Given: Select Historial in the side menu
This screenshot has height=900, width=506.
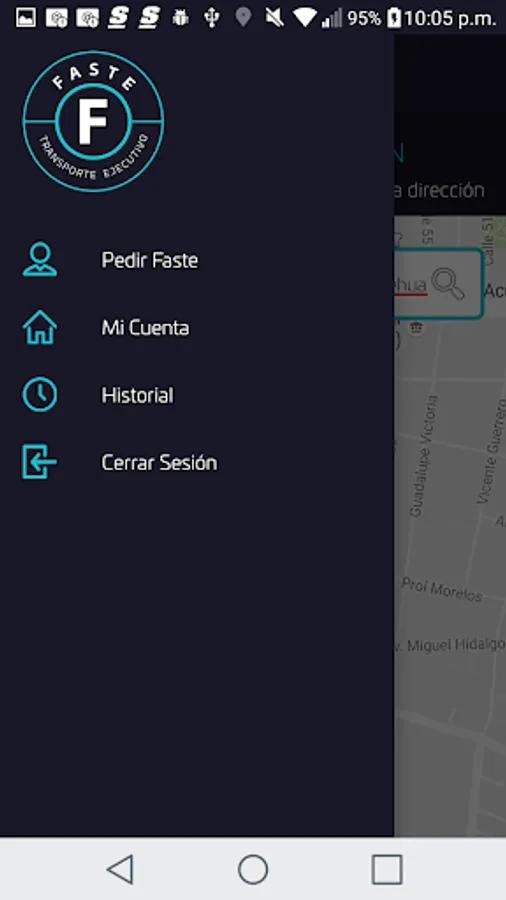Looking at the screenshot, I should [137, 395].
